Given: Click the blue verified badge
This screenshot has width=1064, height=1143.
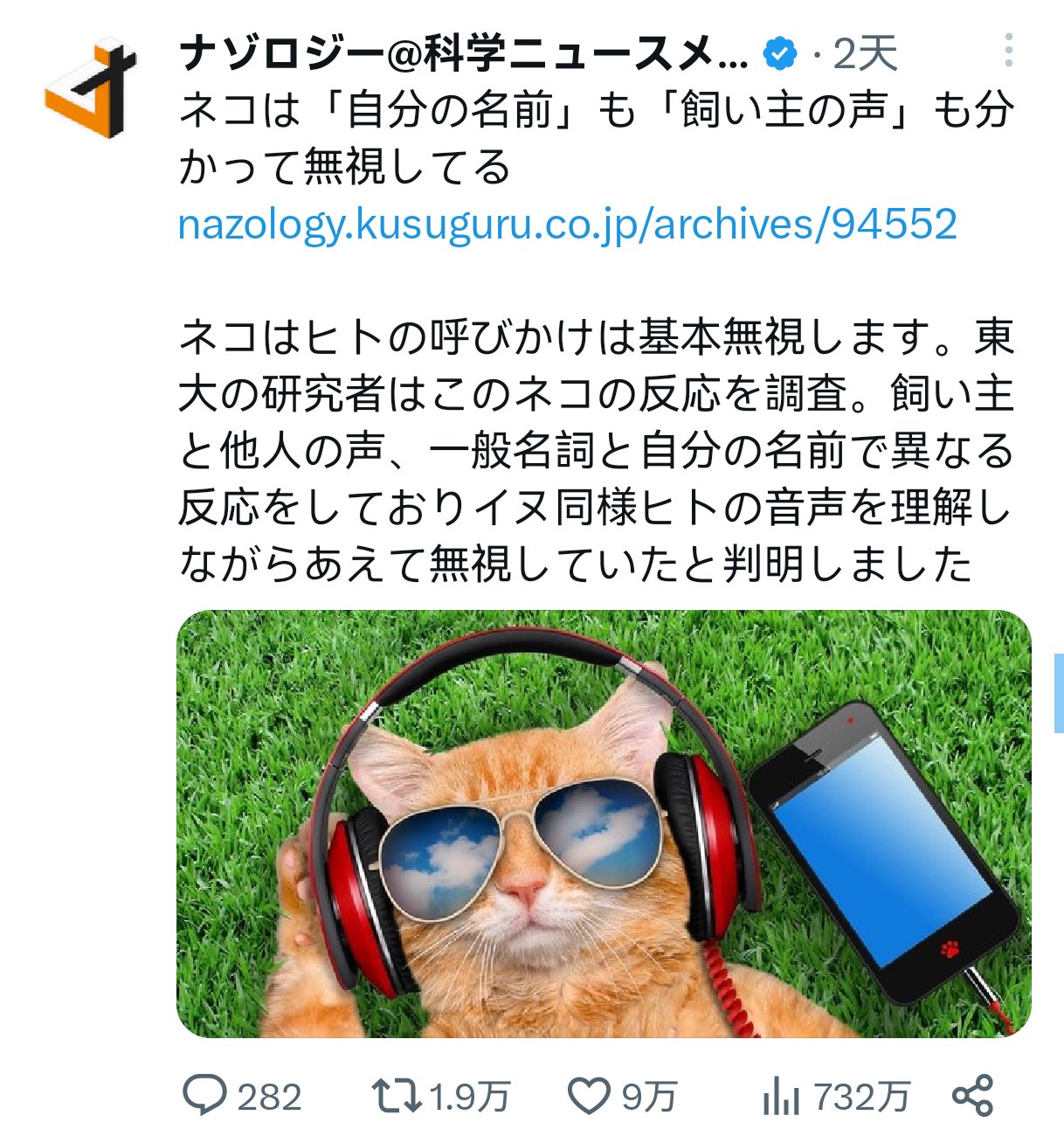Looking at the screenshot, I should click(x=780, y=55).
